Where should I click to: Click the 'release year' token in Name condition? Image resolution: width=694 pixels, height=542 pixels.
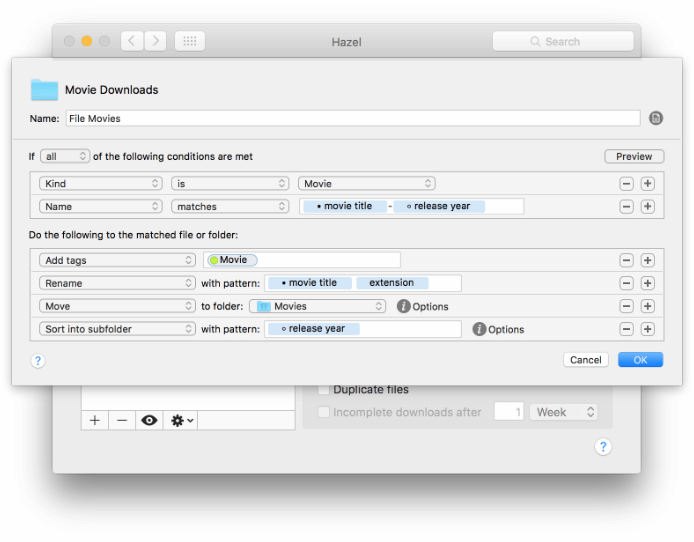point(439,206)
